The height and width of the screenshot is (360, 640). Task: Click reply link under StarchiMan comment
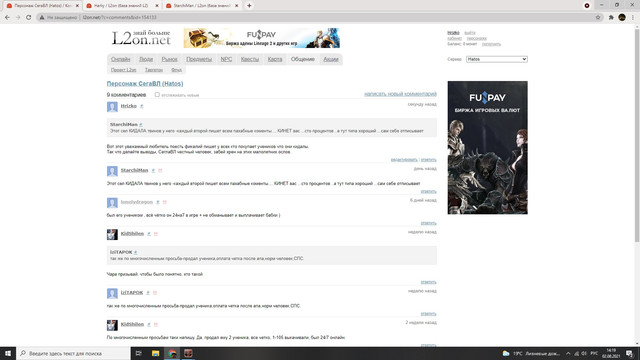(x=429, y=191)
